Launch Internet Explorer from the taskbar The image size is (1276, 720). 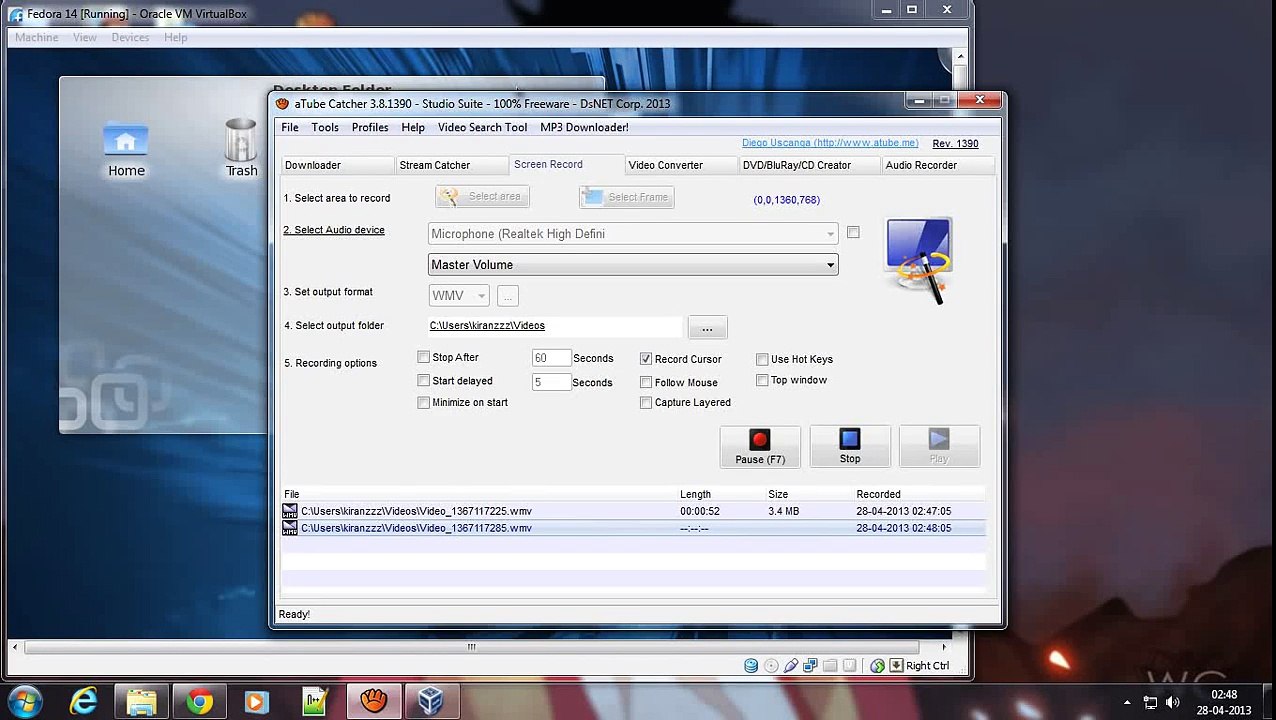(x=84, y=702)
